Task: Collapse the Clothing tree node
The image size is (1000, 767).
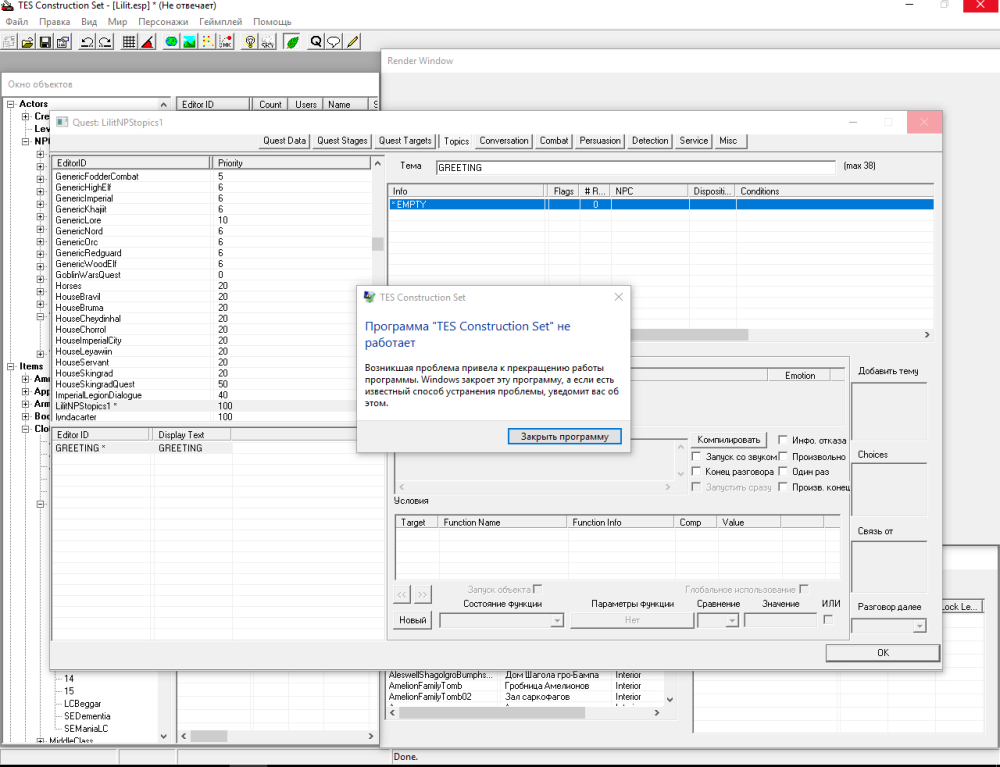Action: [26, 429]
